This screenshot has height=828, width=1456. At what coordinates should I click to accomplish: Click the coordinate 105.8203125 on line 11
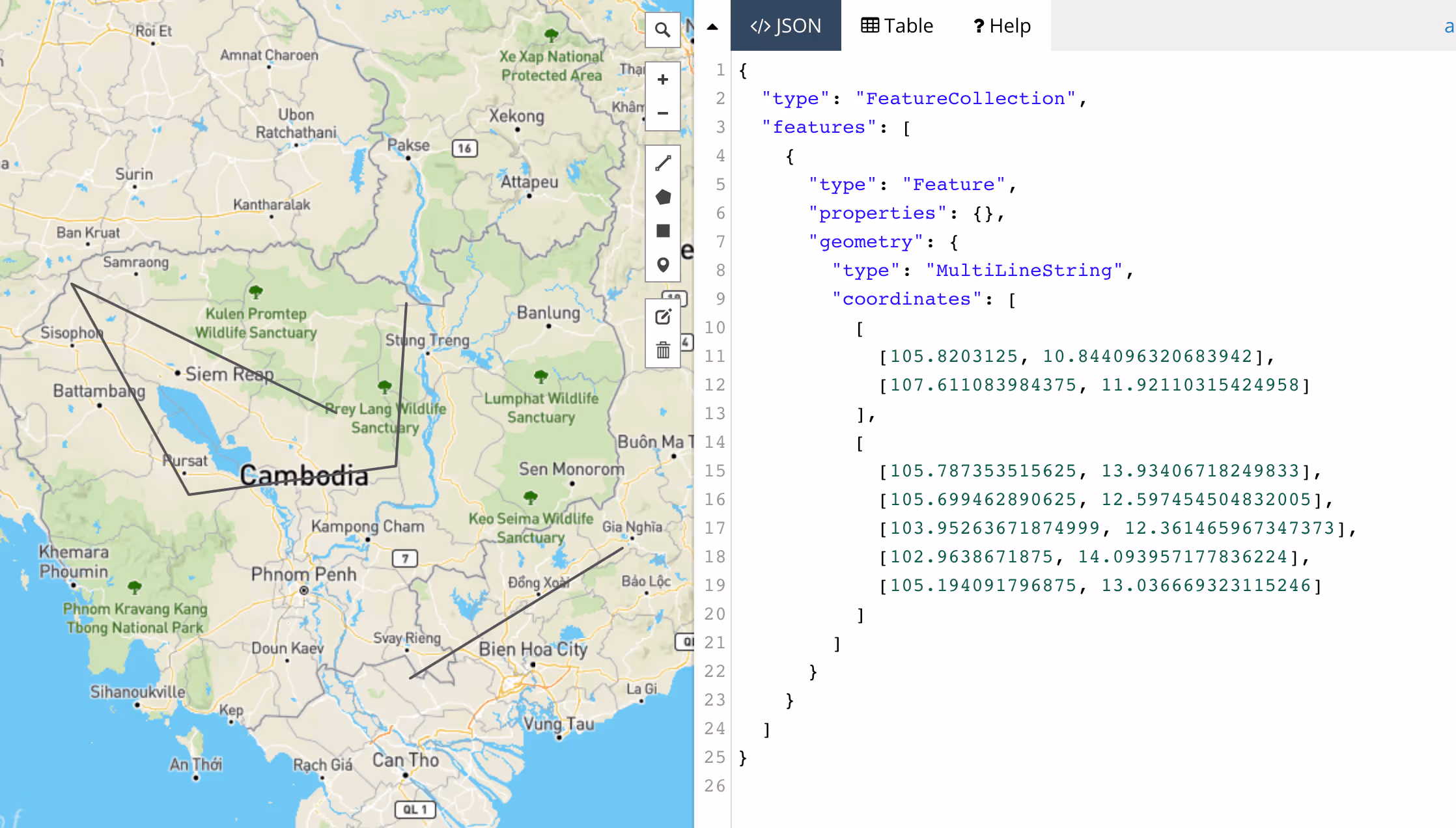tap(953, 356)
